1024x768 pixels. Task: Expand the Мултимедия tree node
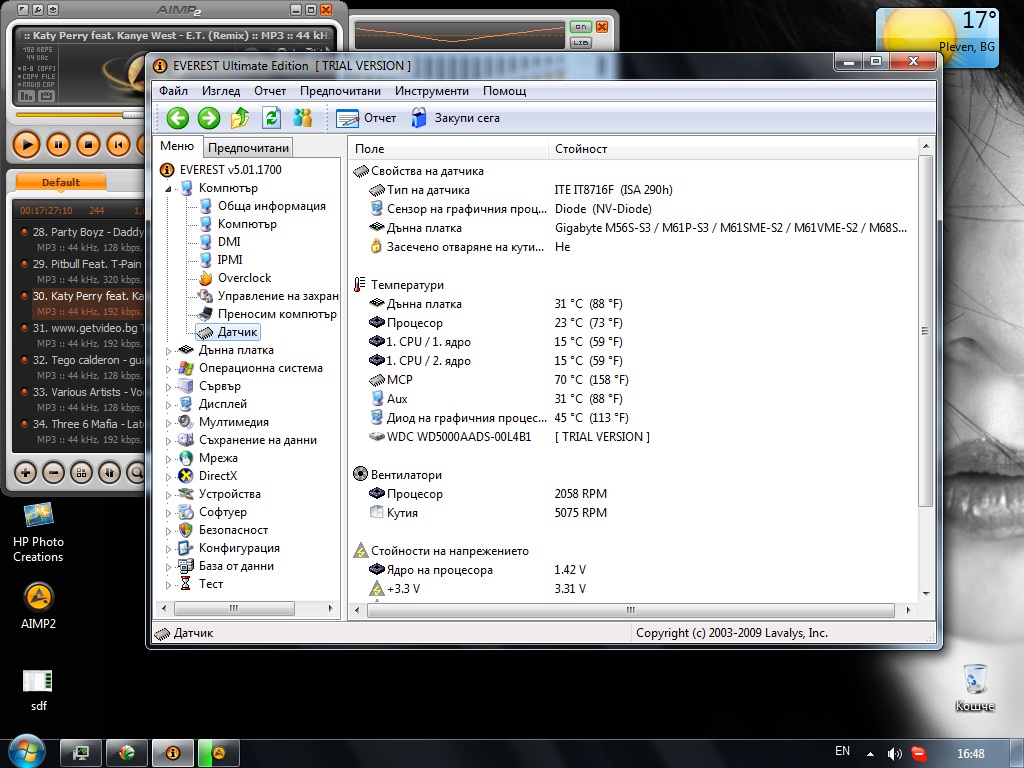tap(168, 423)
